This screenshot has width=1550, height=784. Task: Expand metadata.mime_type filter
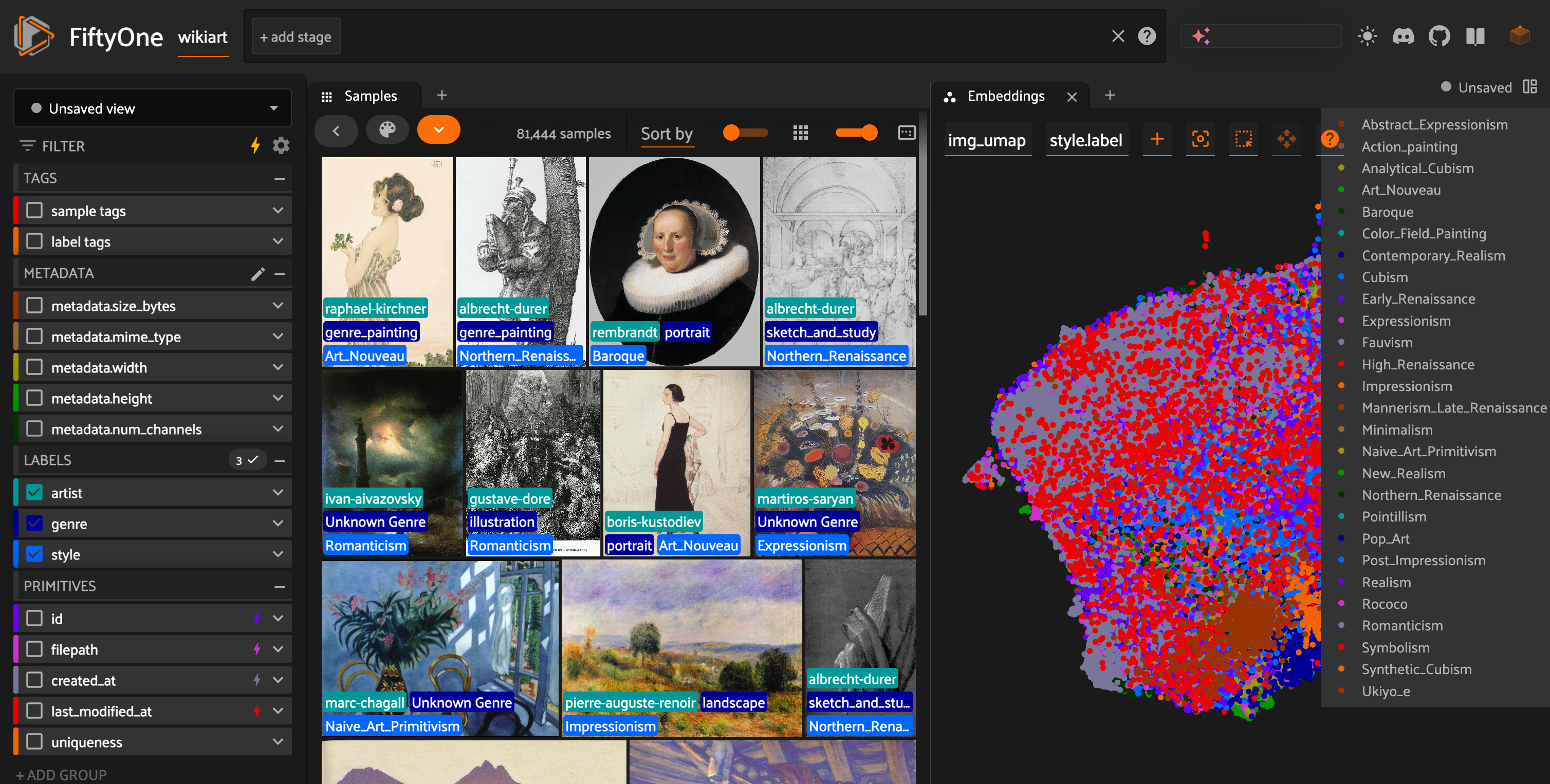(278, 337)
